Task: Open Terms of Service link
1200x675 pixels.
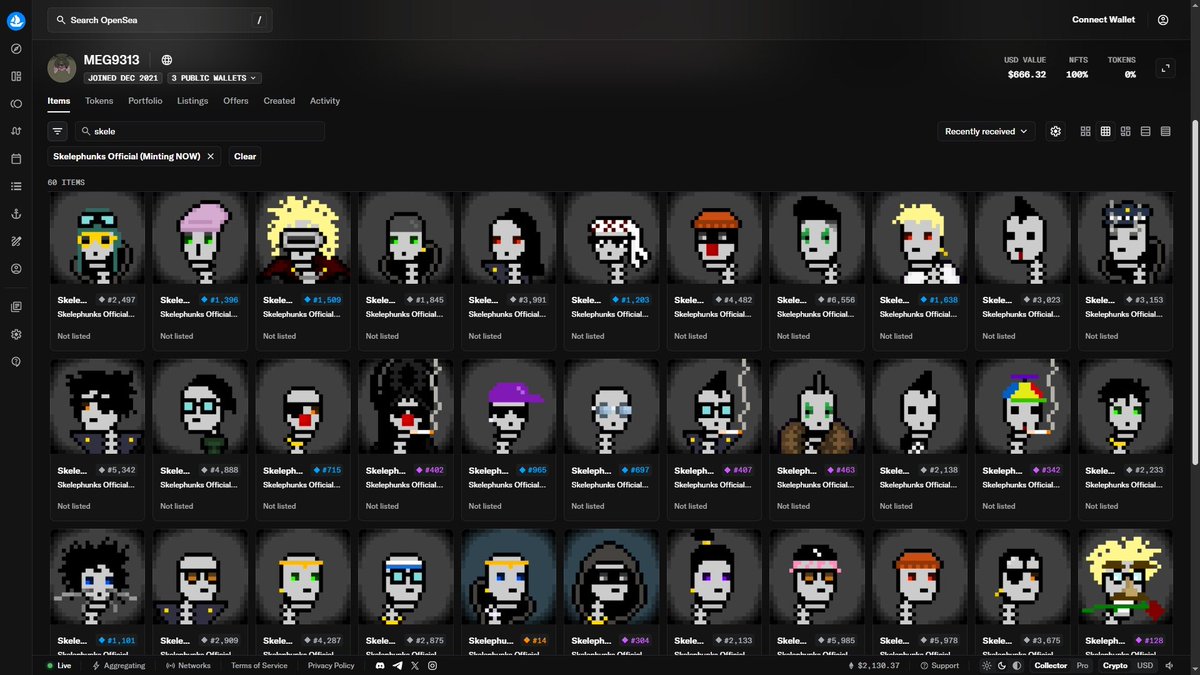Action: [x=259, y=665]
